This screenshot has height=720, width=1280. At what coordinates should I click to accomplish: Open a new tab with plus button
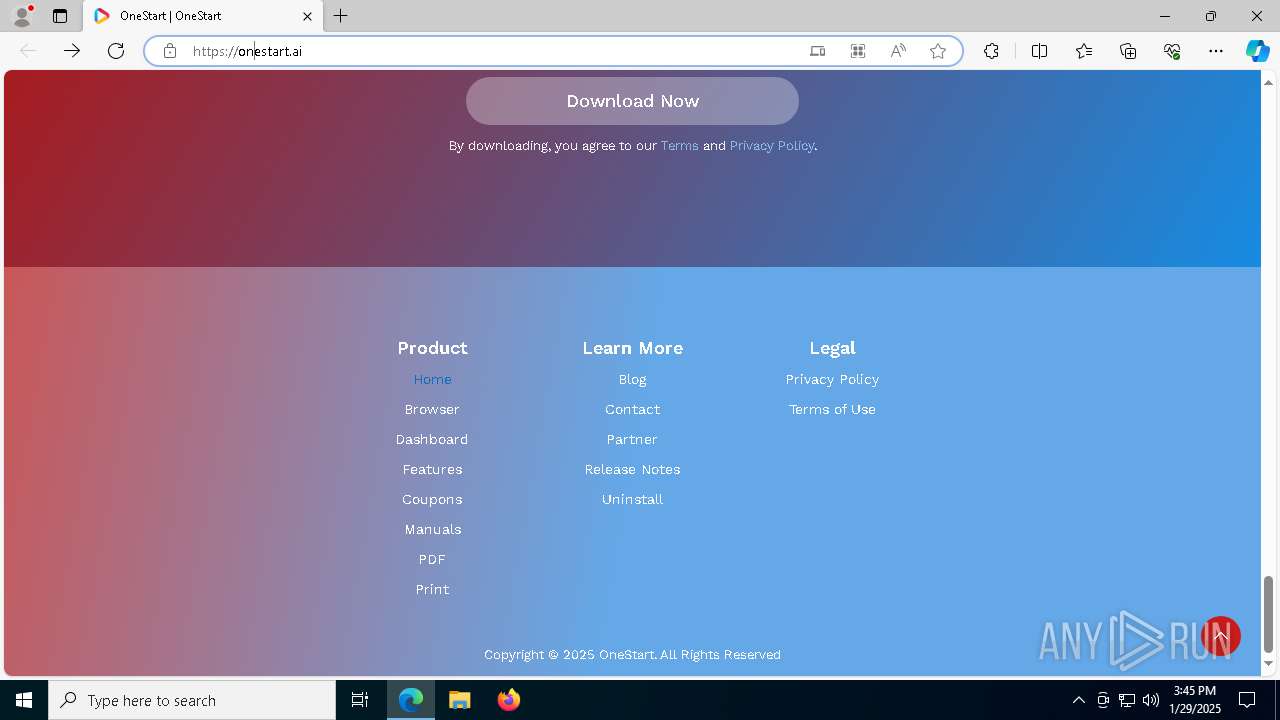(x=341, y=16)
